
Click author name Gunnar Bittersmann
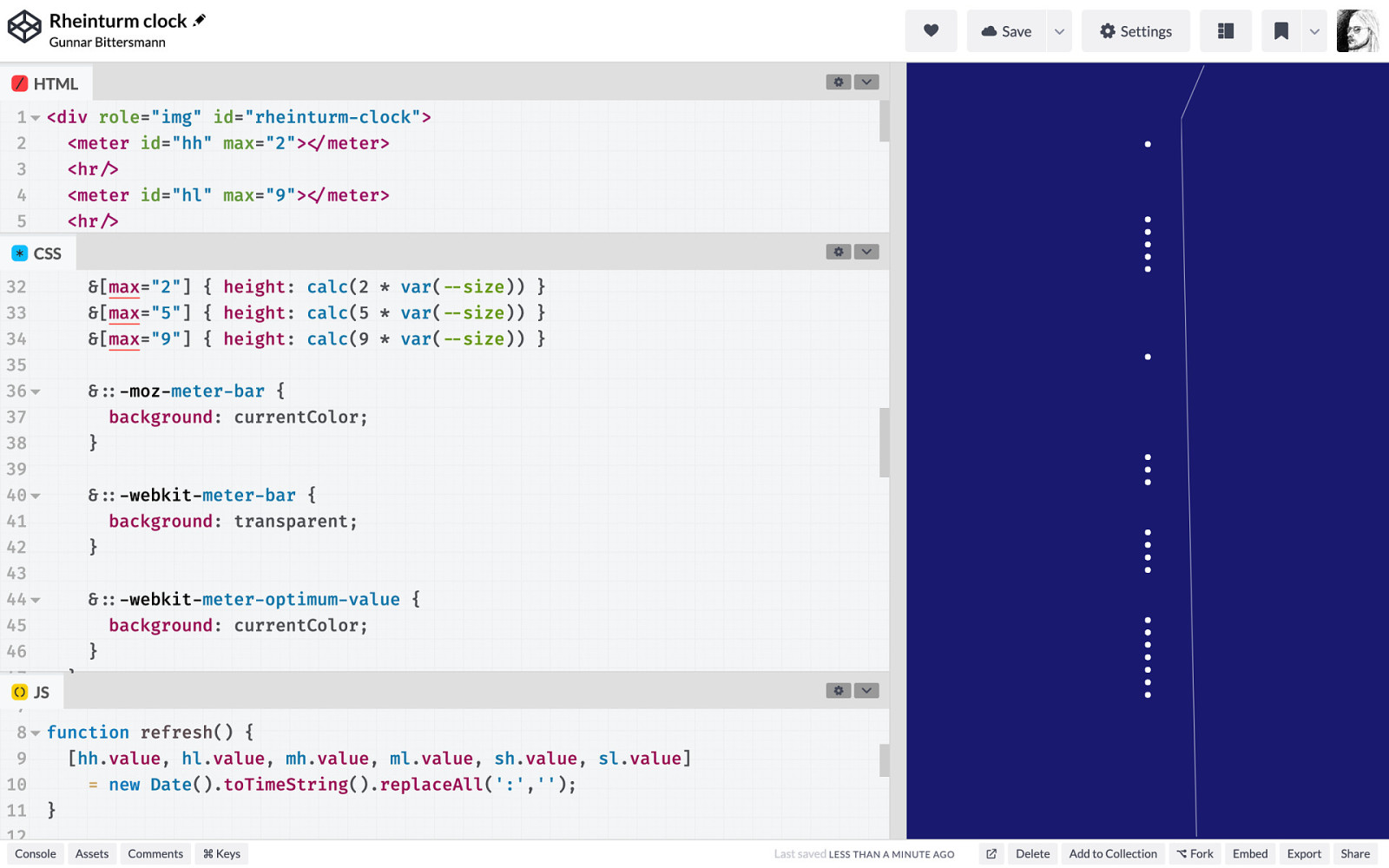click(x=107, y=43)
